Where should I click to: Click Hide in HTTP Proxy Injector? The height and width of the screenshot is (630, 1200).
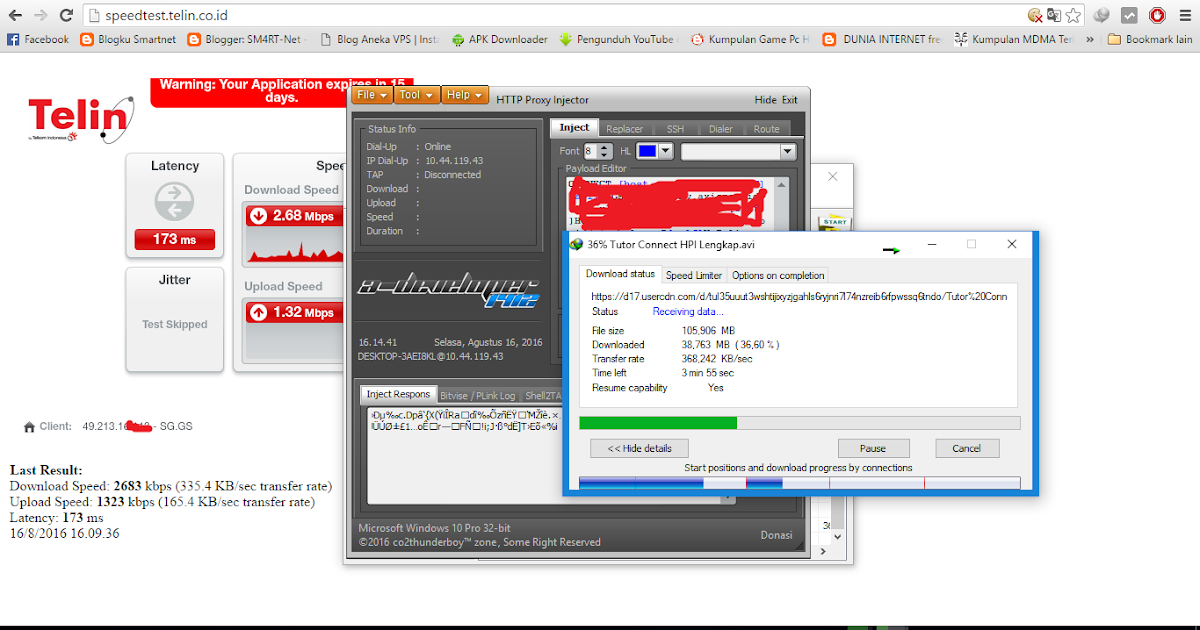click(765, 100)
